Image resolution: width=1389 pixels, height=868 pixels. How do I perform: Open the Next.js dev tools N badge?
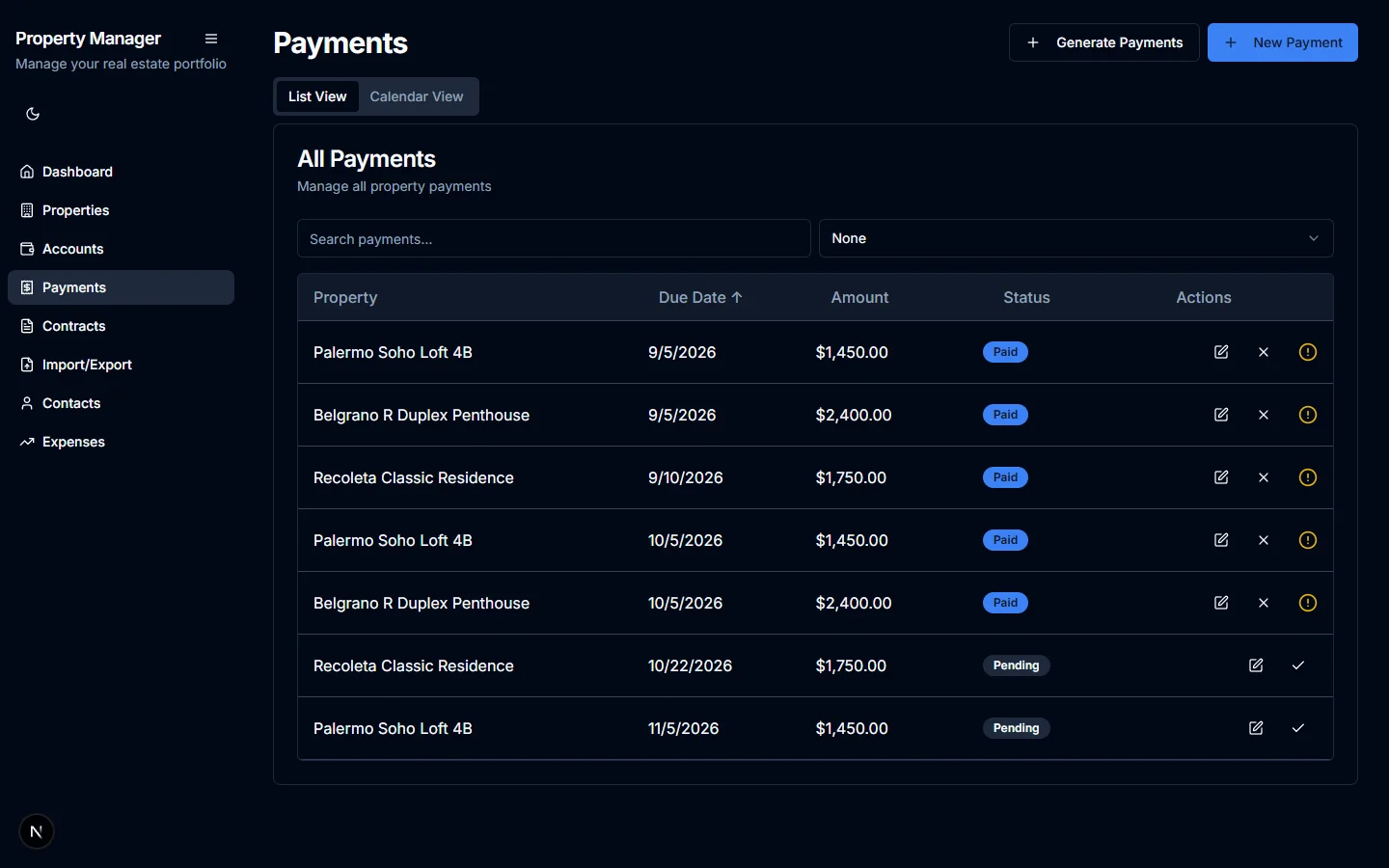click(37, 831)
